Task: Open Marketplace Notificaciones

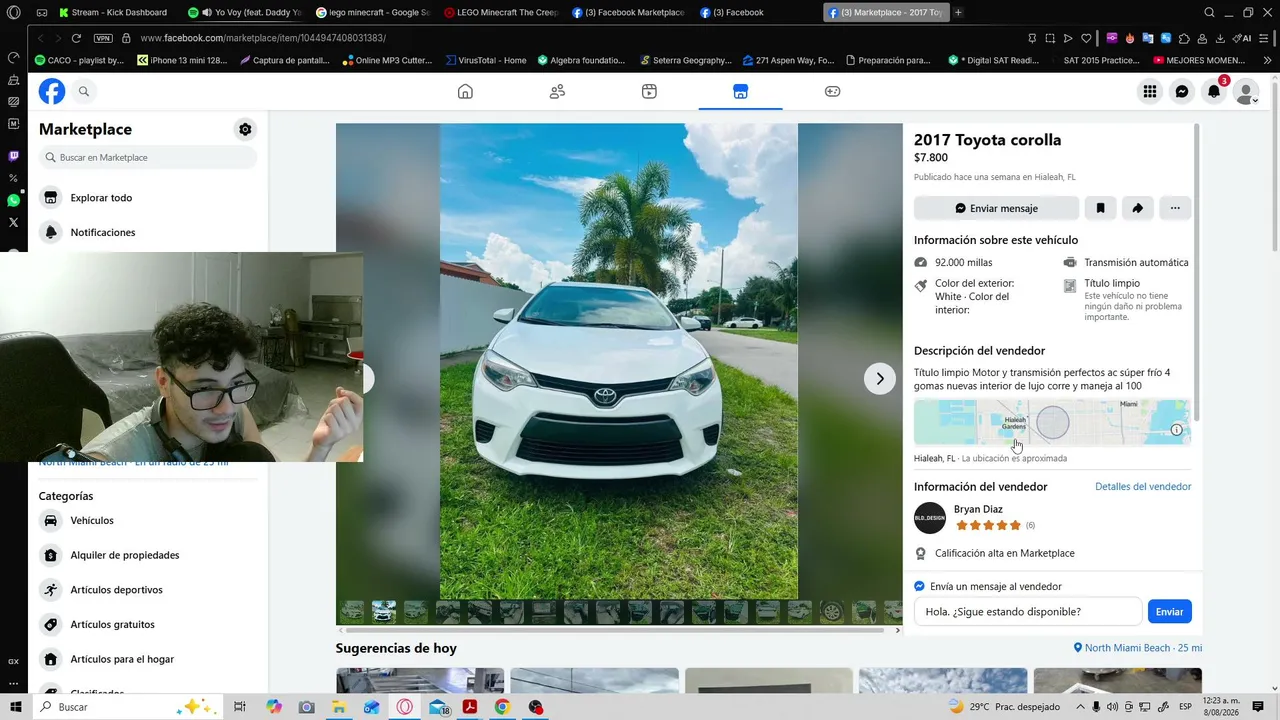Action: click(148, 232)
